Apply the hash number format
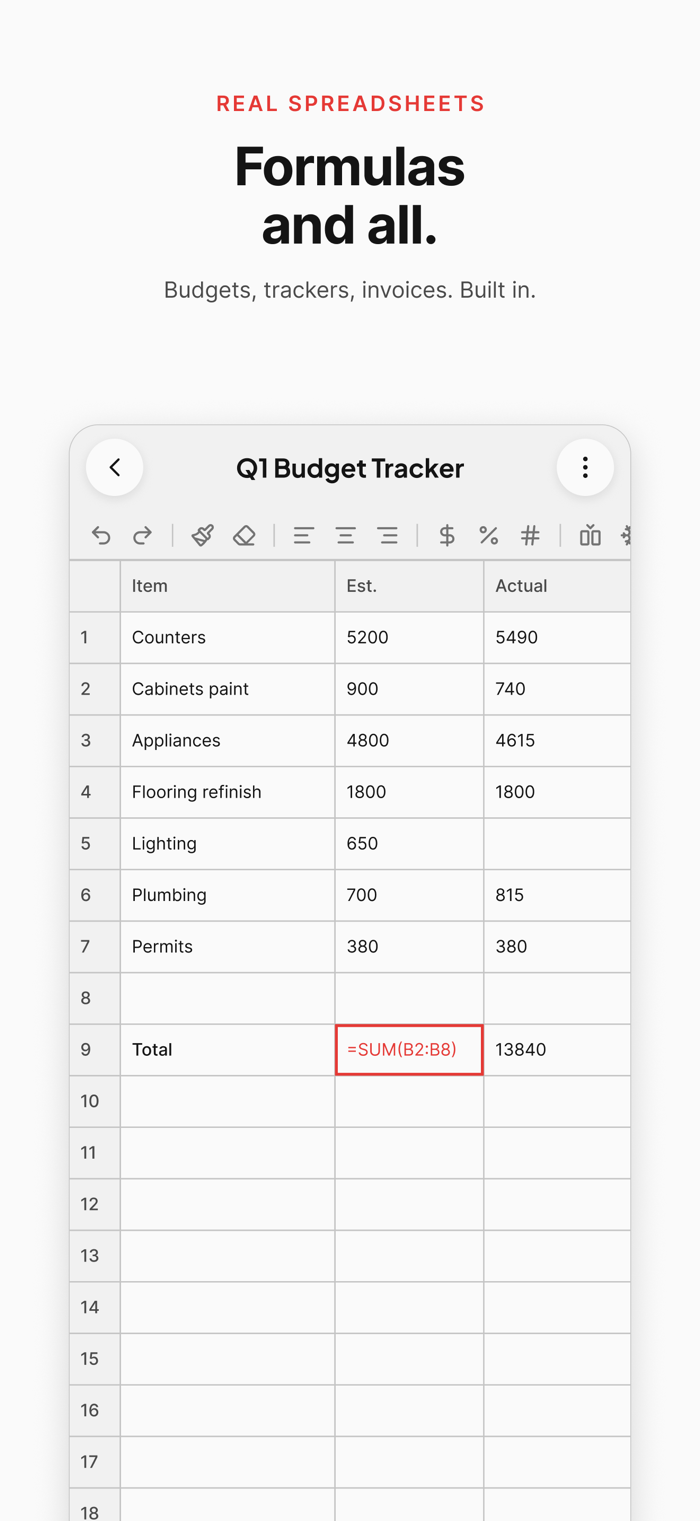 pyautogui.click(x=531, y=536)
